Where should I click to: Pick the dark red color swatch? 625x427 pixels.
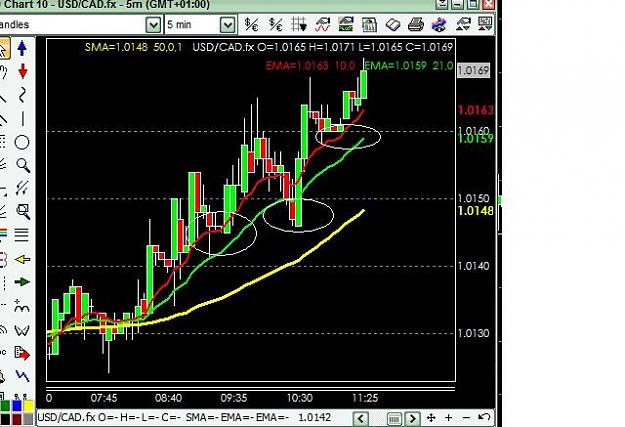coord(16,419)
